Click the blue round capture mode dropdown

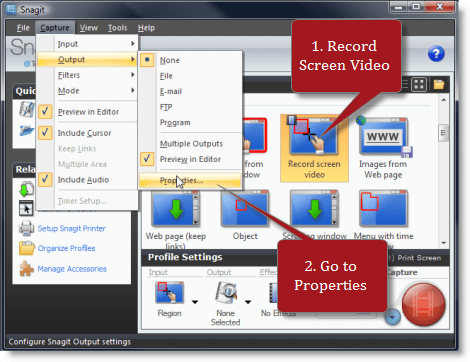(x=393, y=317)
